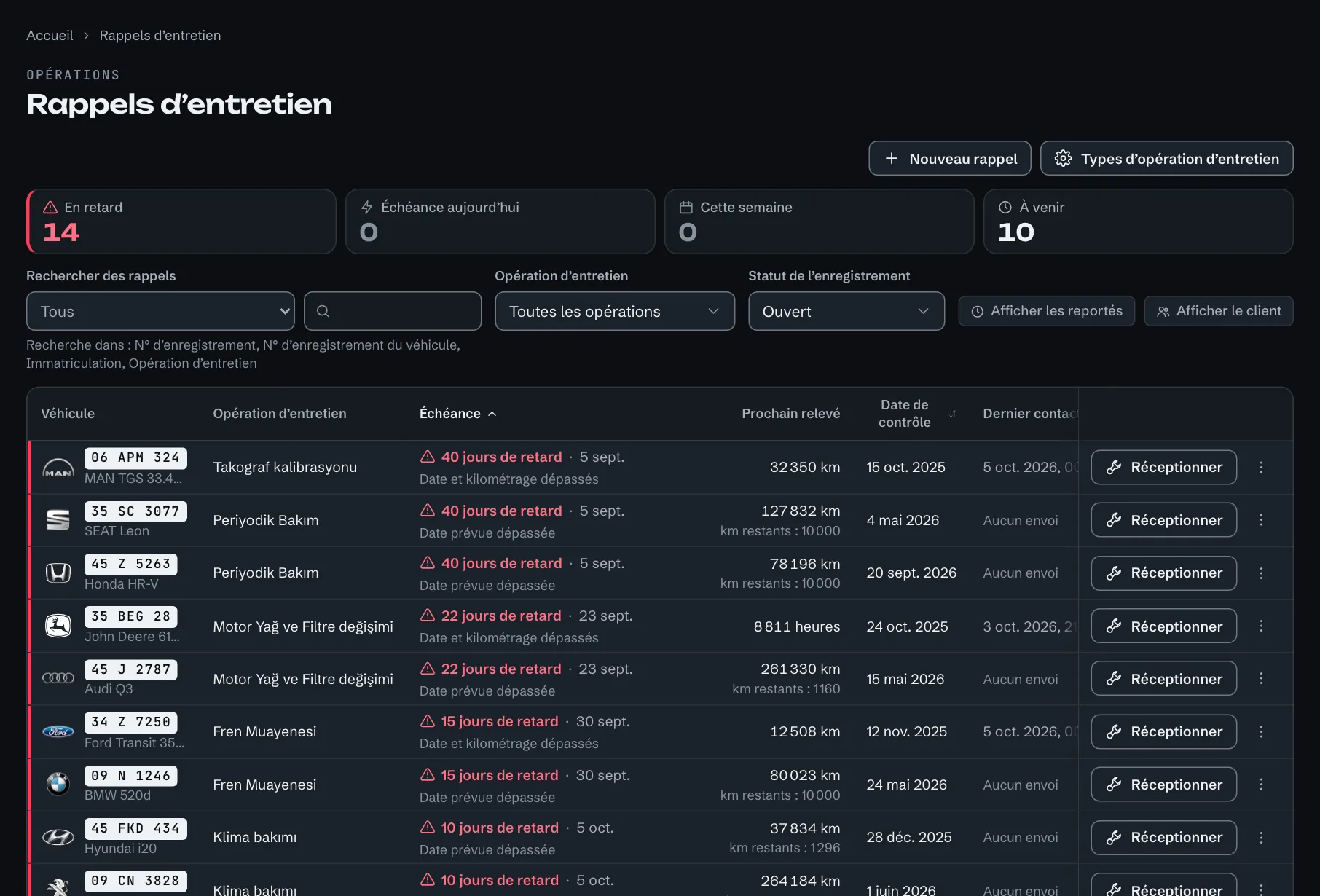
Task: Click the Audi rings logo
Action: [58, 678]
